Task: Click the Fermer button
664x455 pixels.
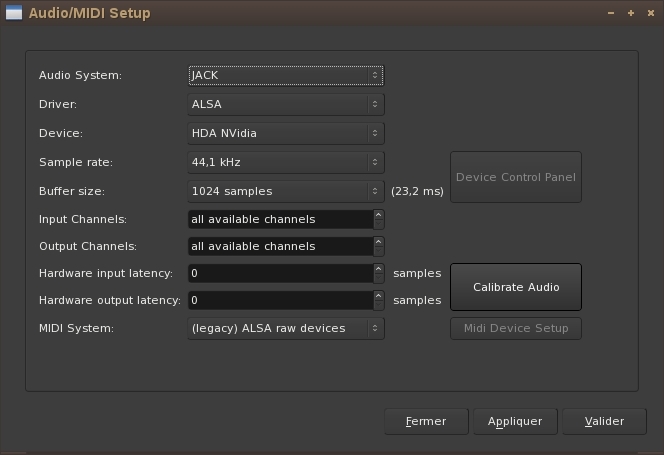Action: 426,421
